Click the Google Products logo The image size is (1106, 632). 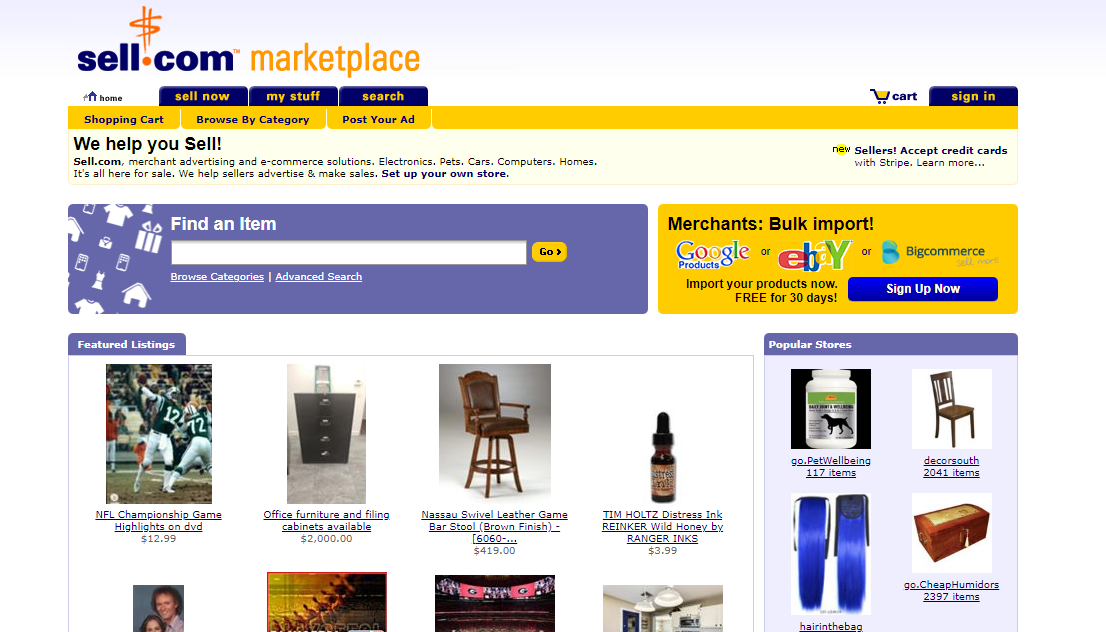click(x=712, y=255)
